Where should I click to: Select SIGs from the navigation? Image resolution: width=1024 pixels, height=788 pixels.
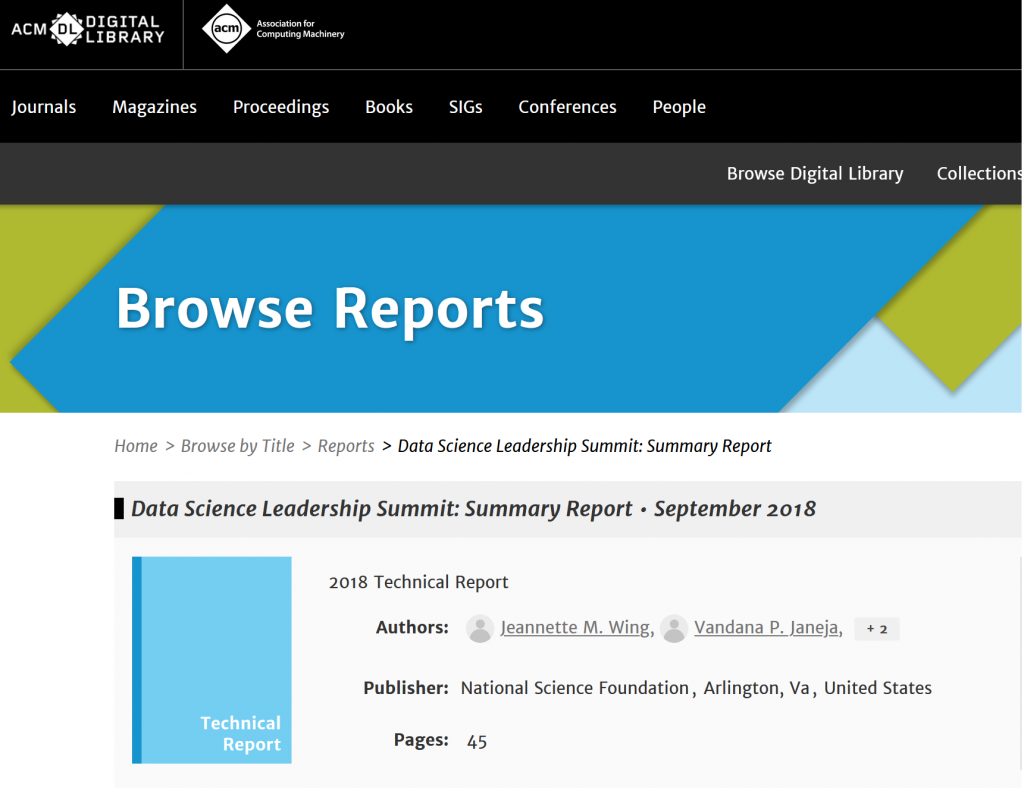point(465,106)
